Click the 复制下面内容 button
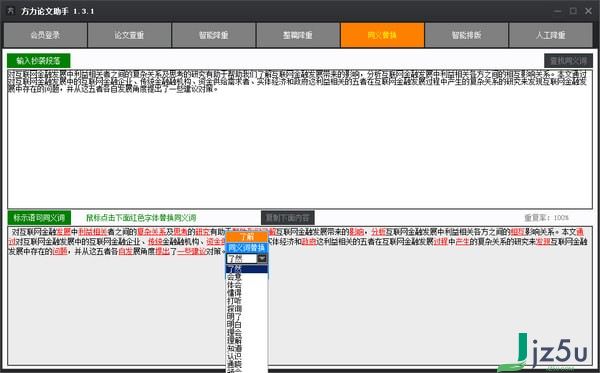 pos(288,218)
